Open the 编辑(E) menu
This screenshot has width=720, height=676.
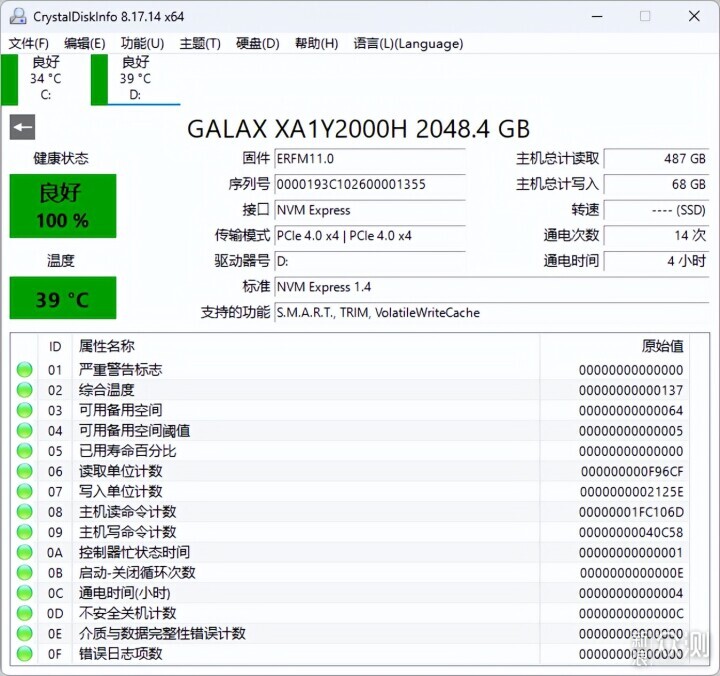[x=84, y=44]
